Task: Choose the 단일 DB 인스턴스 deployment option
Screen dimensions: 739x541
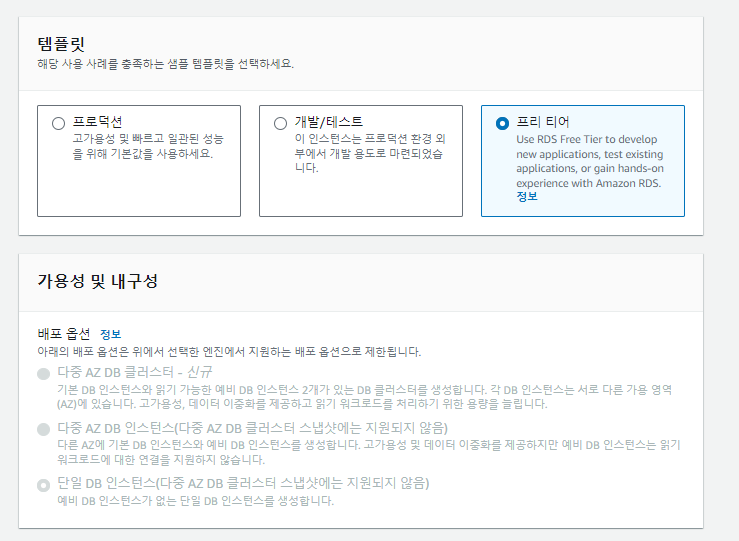Action: click(43, 485)
